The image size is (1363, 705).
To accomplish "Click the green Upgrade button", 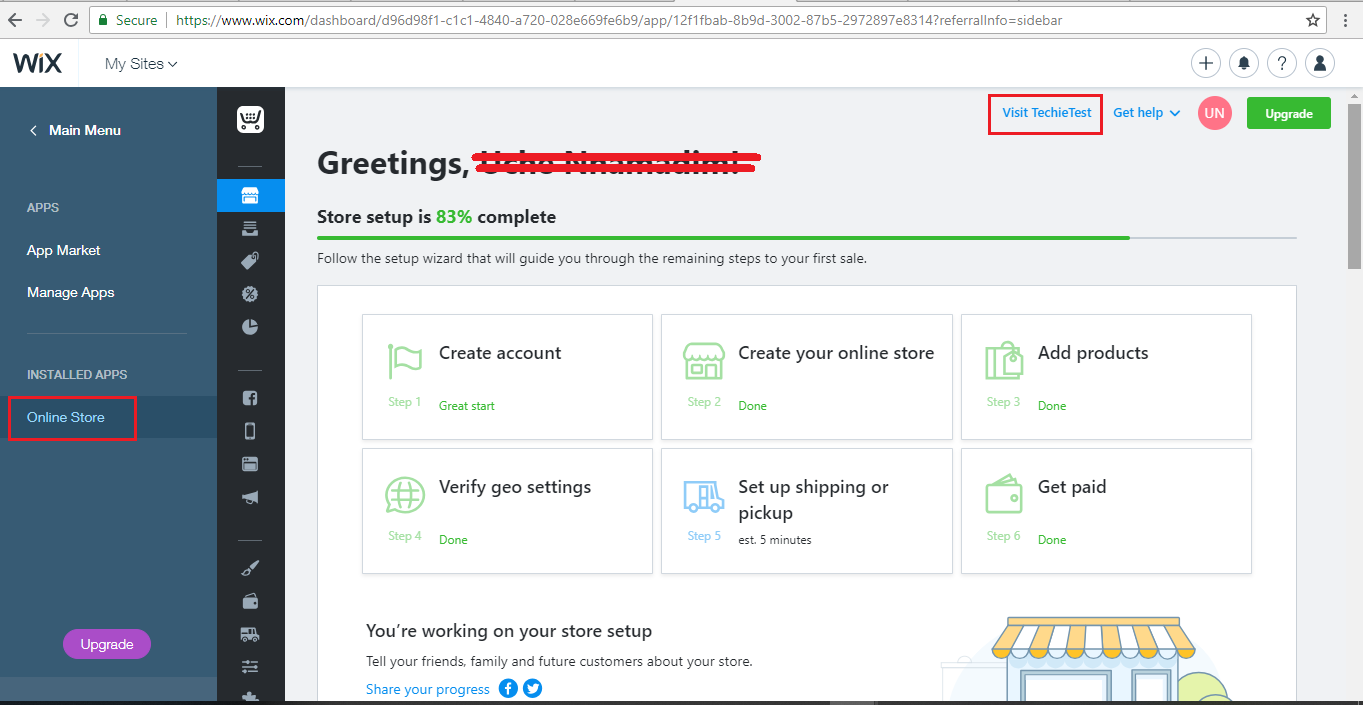I will click(1289, 113).
